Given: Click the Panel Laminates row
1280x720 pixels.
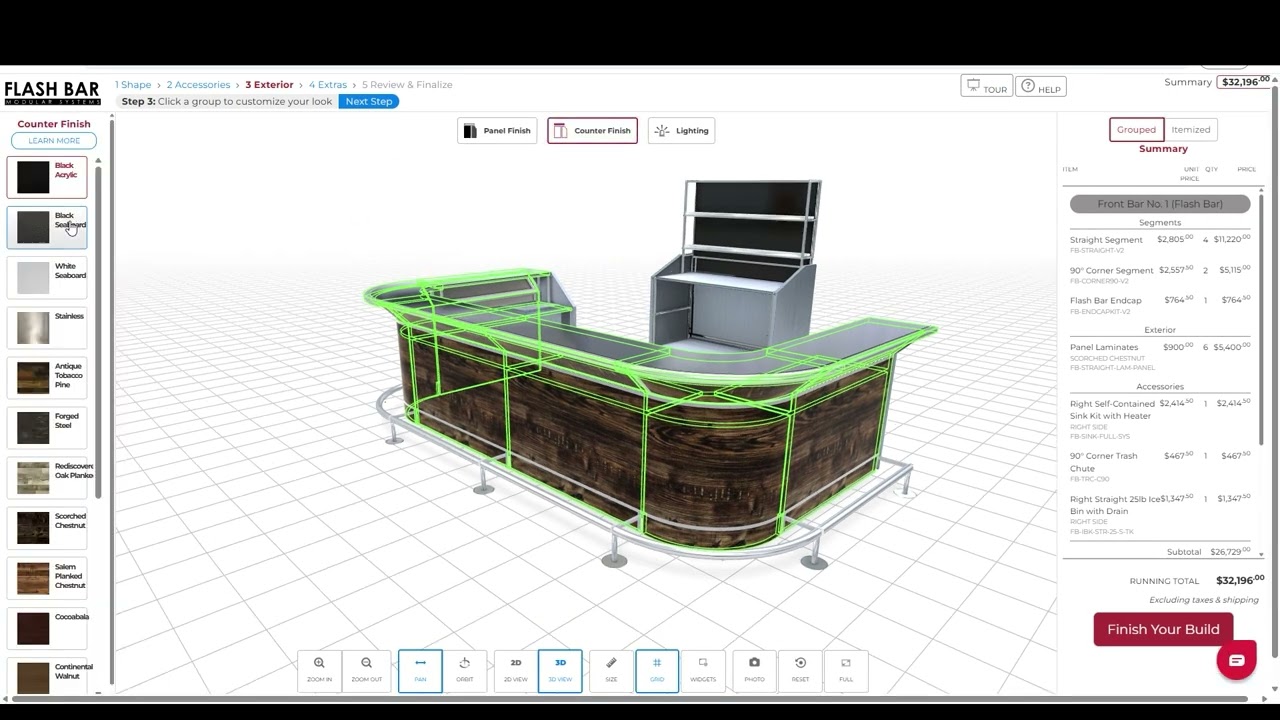Looking at the screenshot, I should [1160, 356].
